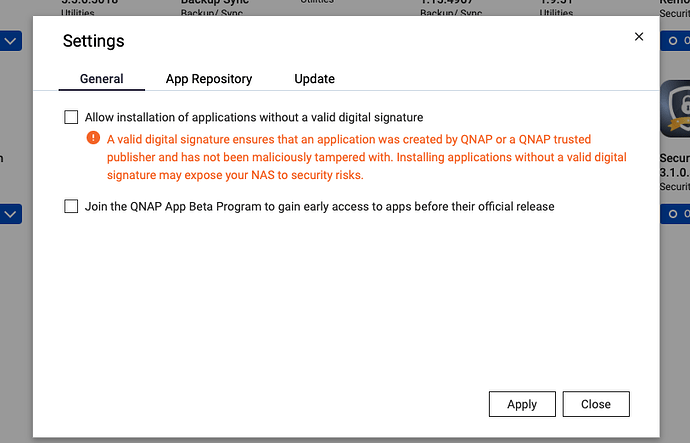Click the 'Allow installation of applications' label
Screen dimensions: 690x443
coord(254,117)
